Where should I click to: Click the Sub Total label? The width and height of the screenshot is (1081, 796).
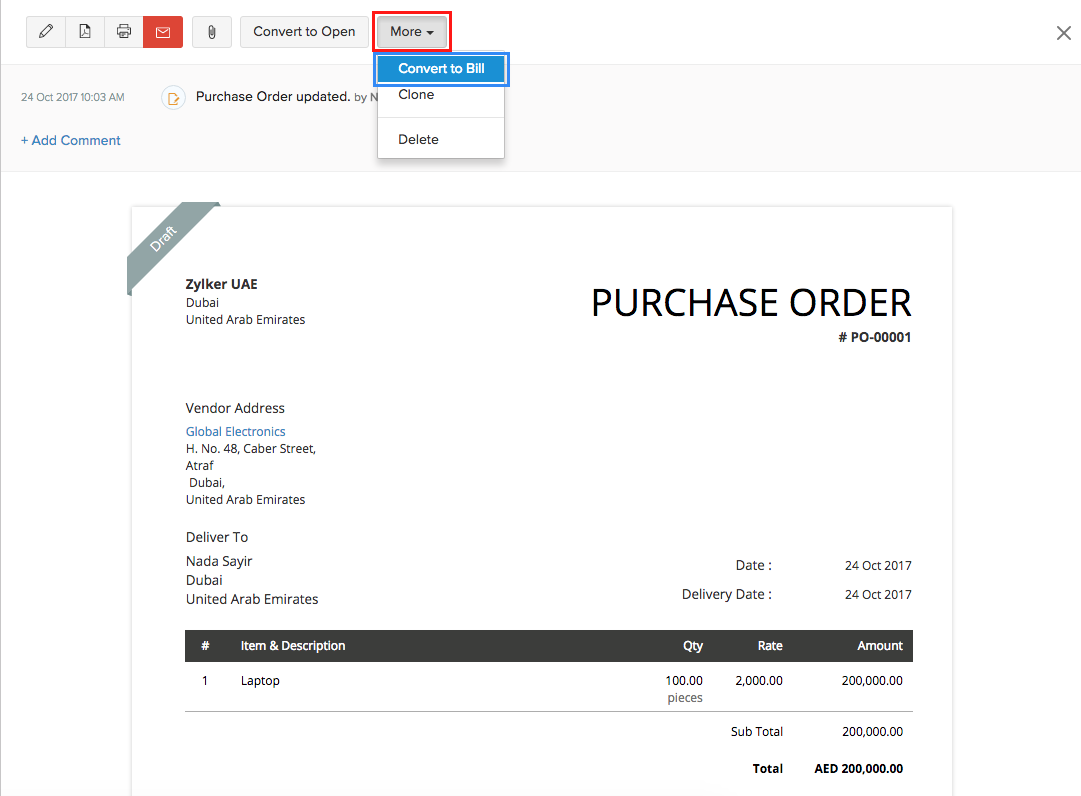click(x=756, y=732)
